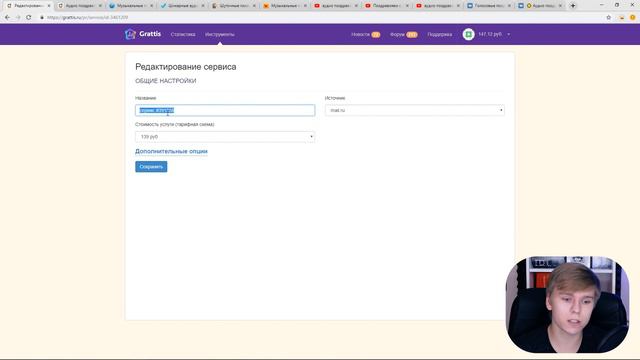Click the Форум orange counter badge
Image resolution: width=640 pixels, height=360 pixels.
[x=412, y=35]
